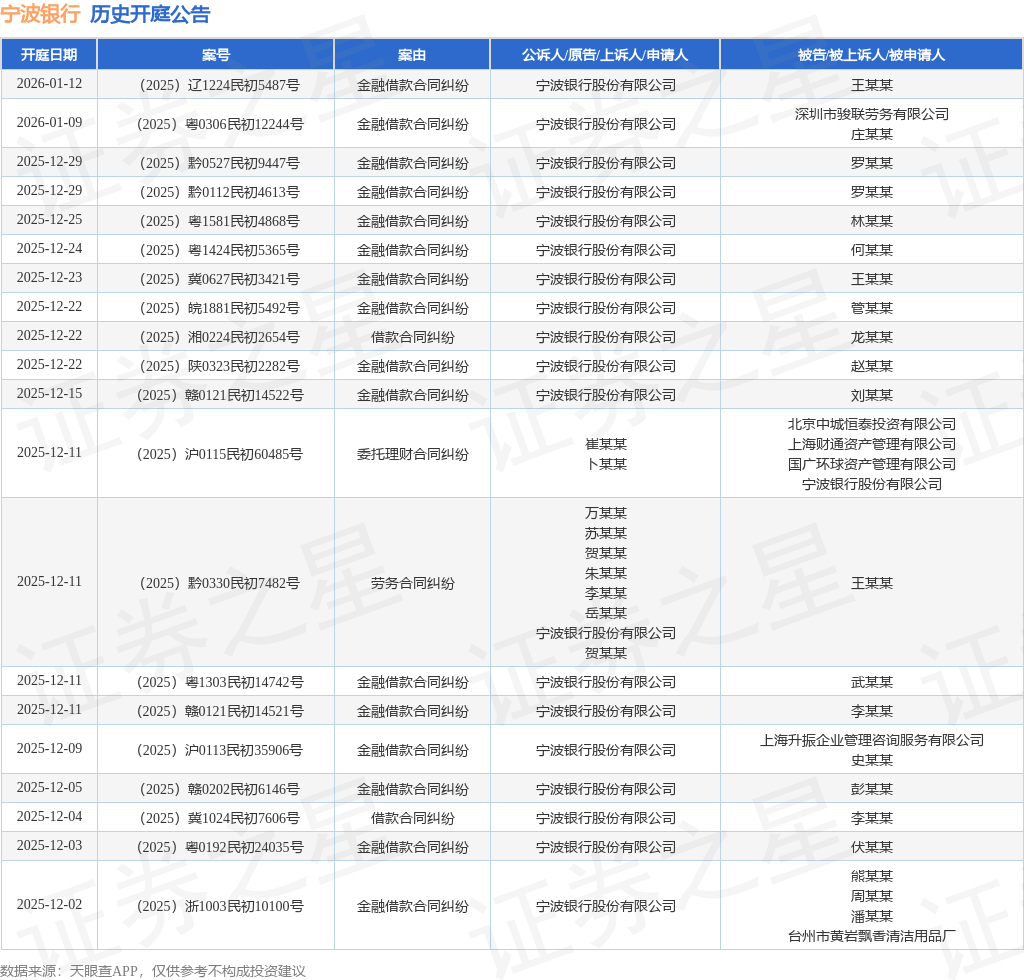Click the 宁波银行 title text
Image resolution: width=1024 pixels, height=980 pixels.
coord(40,14)
